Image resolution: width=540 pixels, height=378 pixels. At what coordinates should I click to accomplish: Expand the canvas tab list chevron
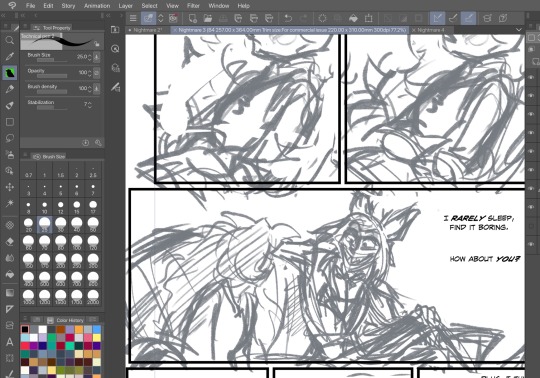pos(519,30)
